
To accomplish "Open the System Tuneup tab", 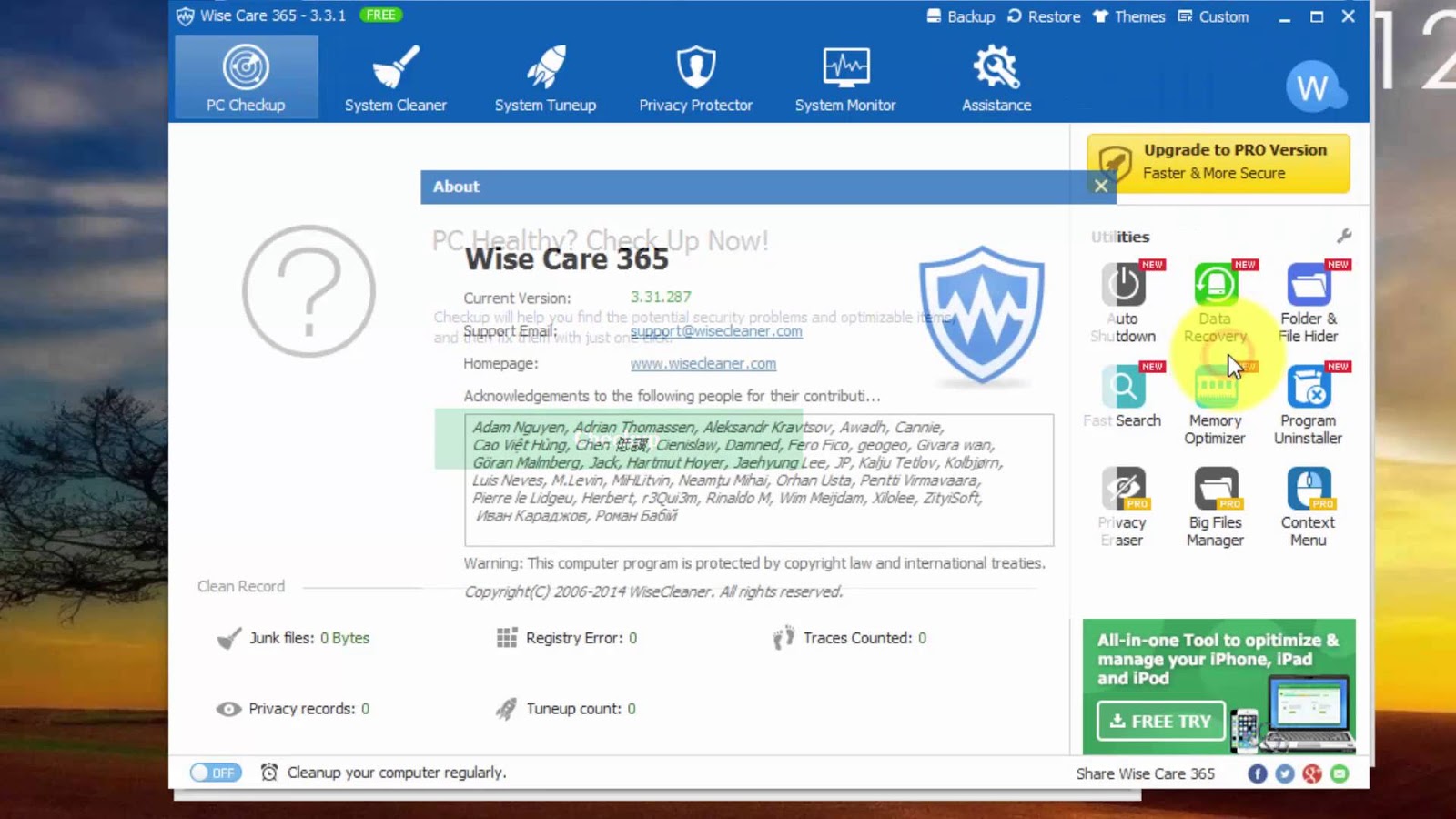I will click(x=545, y=77).
